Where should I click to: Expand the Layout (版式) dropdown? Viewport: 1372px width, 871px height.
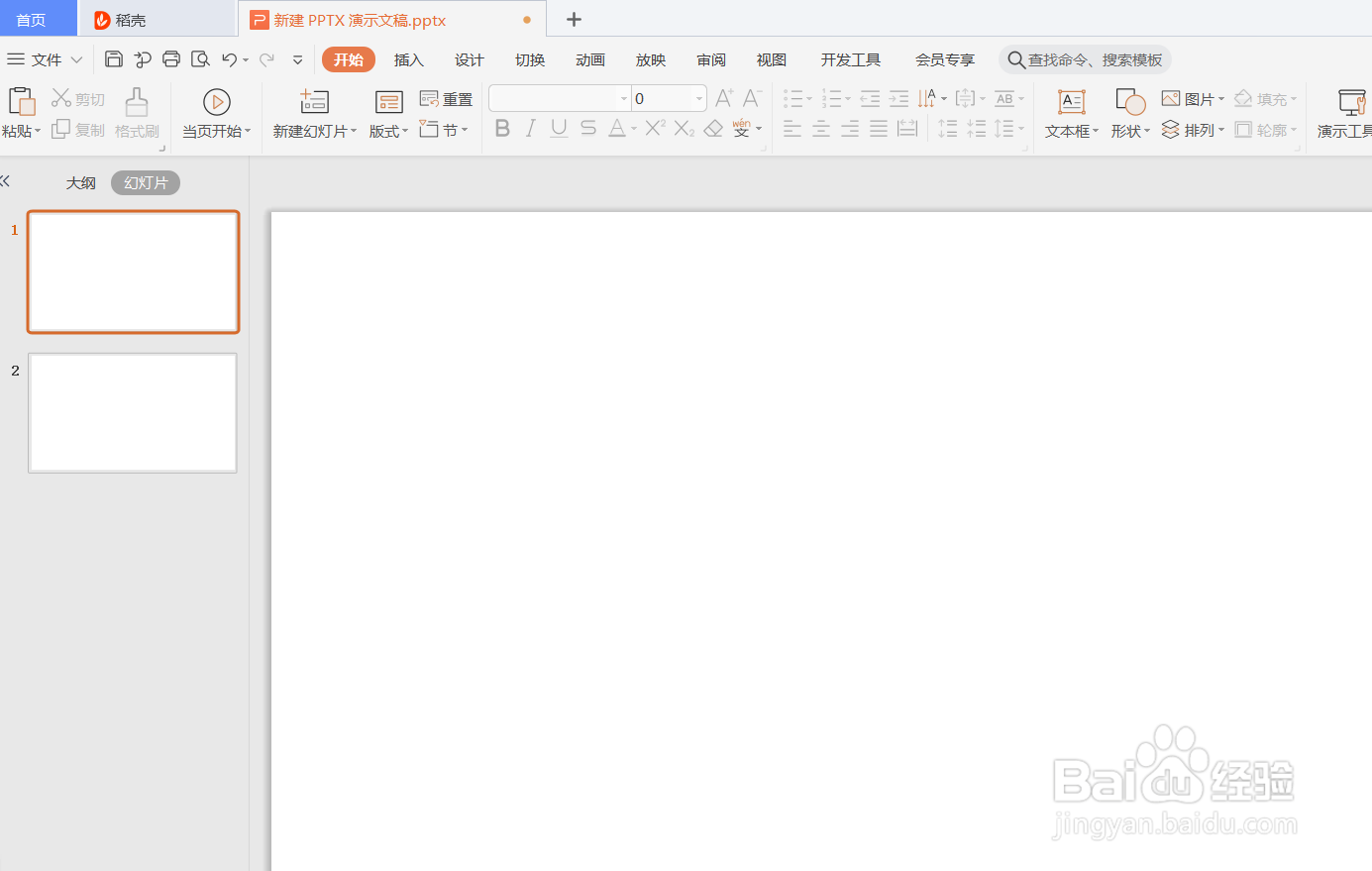click(404, 132)
